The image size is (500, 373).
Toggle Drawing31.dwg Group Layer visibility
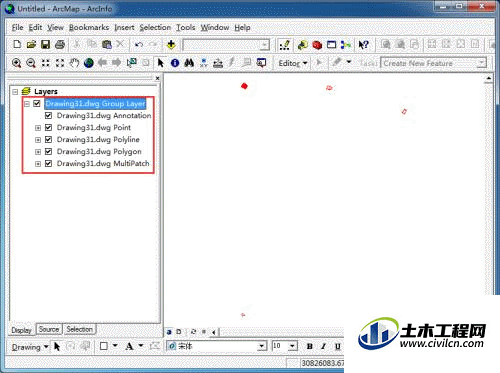pyautogui.click(x=37, y=104)
